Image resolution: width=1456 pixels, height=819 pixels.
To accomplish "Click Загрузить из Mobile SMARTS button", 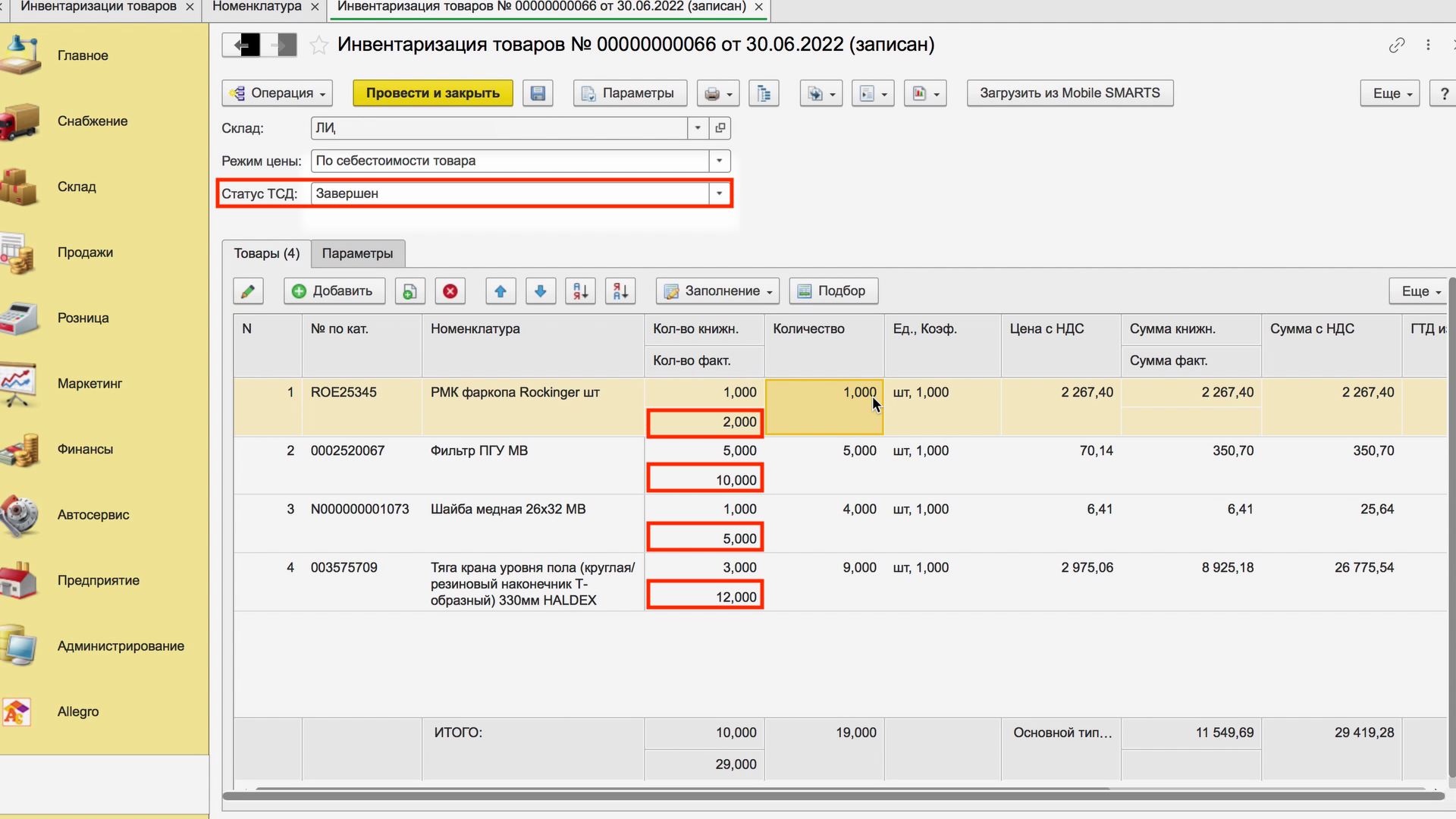I will point(1070,93).
